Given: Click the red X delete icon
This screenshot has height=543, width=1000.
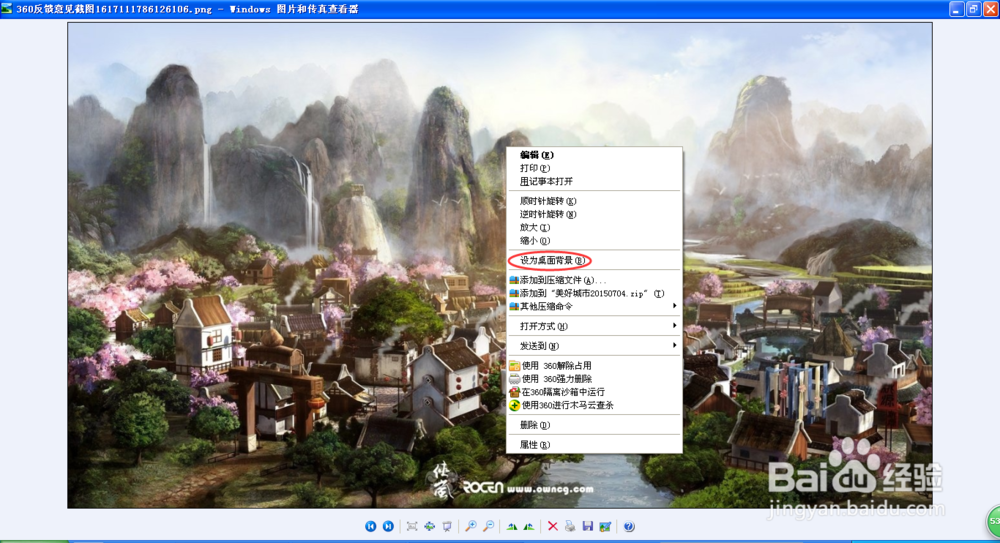Looking at the screenshot, I should (x=552, y=526).
